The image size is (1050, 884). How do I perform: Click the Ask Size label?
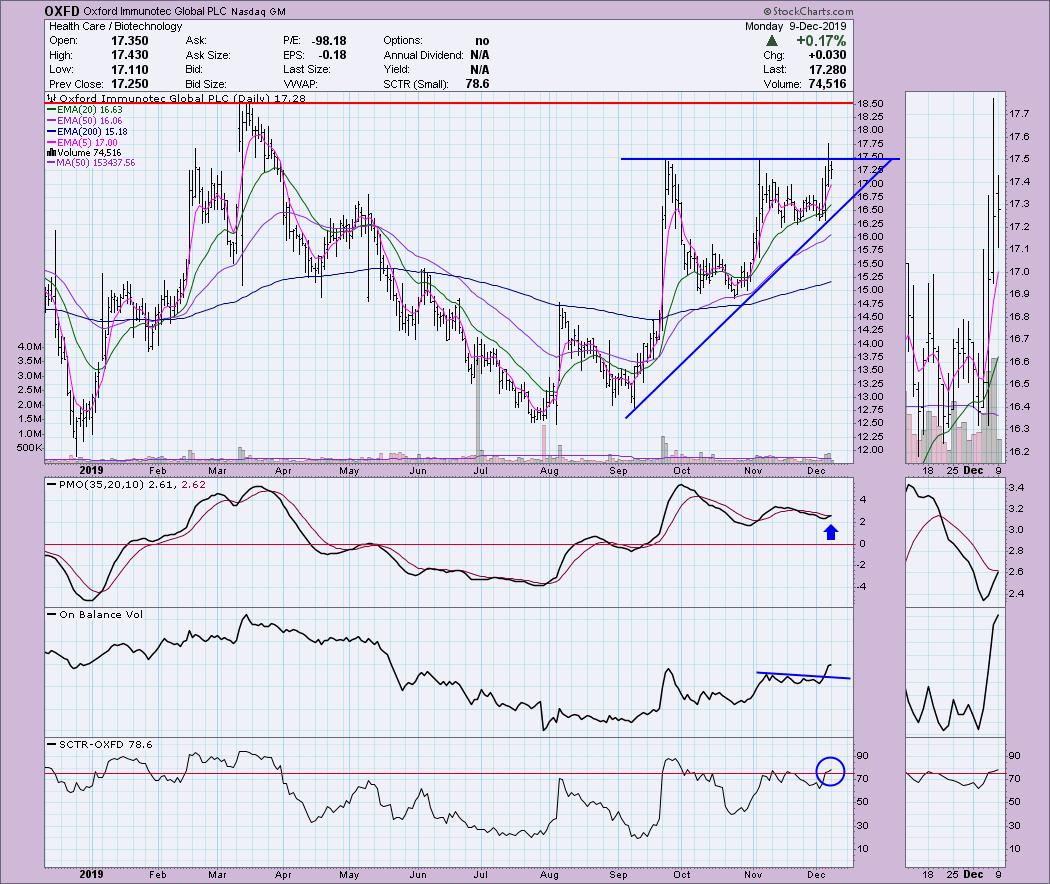[208, 55]
